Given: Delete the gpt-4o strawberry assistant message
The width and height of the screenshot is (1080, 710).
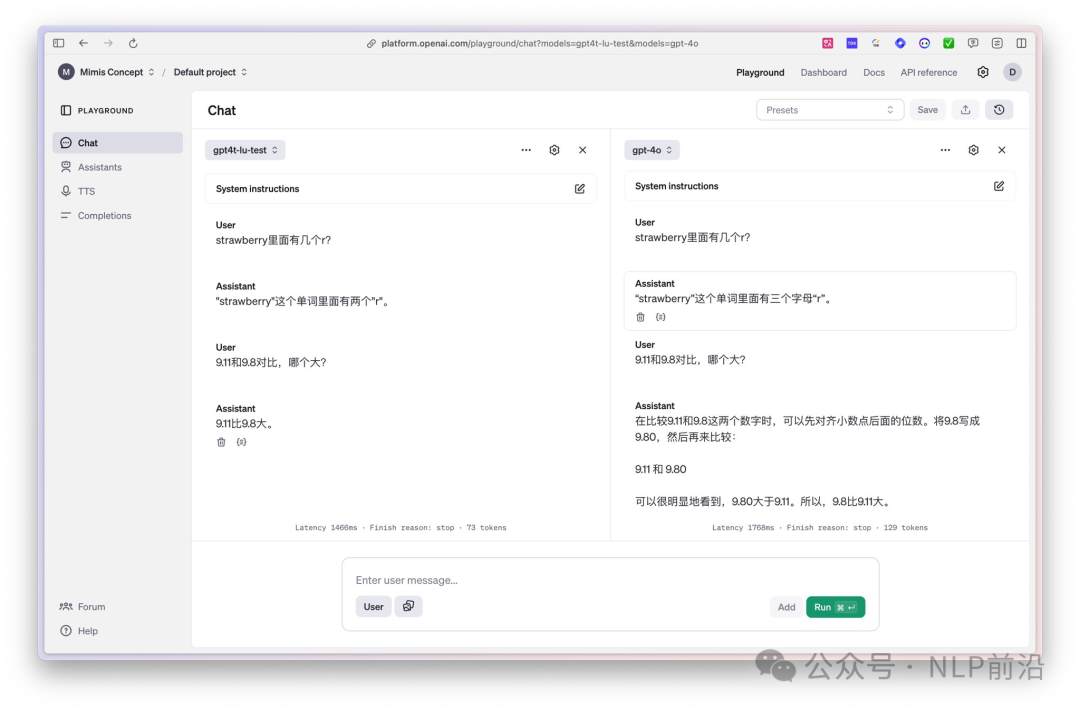Looking at the screenshot, I should (641, 317).
